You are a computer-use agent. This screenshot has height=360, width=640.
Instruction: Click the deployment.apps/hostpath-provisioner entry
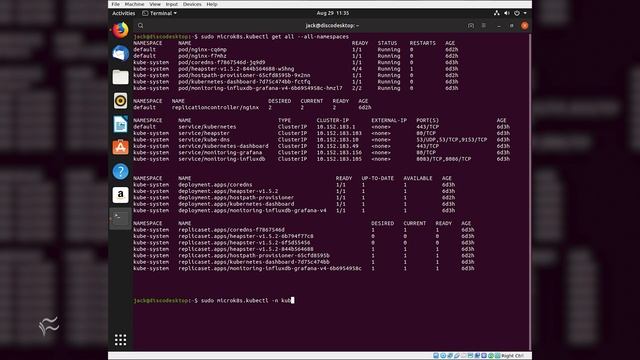(236, 198)
